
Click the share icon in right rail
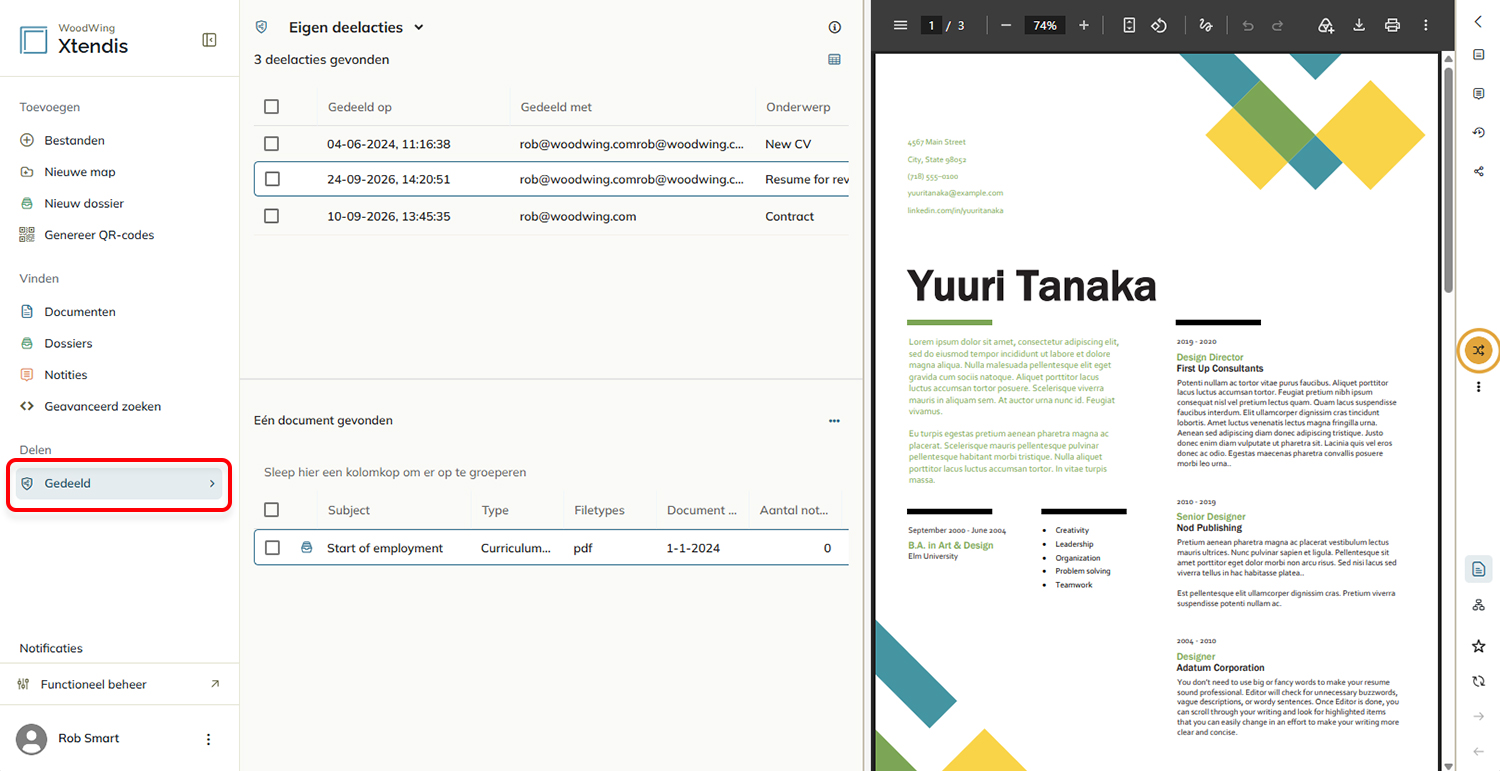point(1479,171)
